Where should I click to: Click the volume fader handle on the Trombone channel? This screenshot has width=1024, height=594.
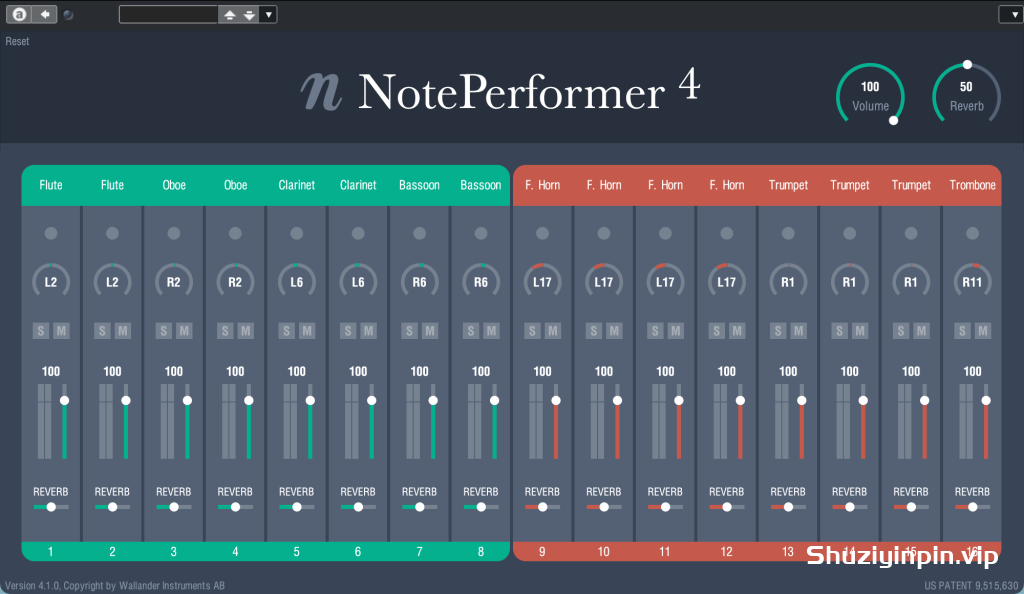click(x=986, y=400)
